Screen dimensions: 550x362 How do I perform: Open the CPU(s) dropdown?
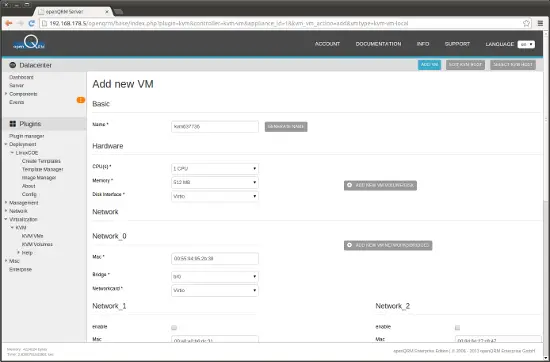(x=215, y=169)
